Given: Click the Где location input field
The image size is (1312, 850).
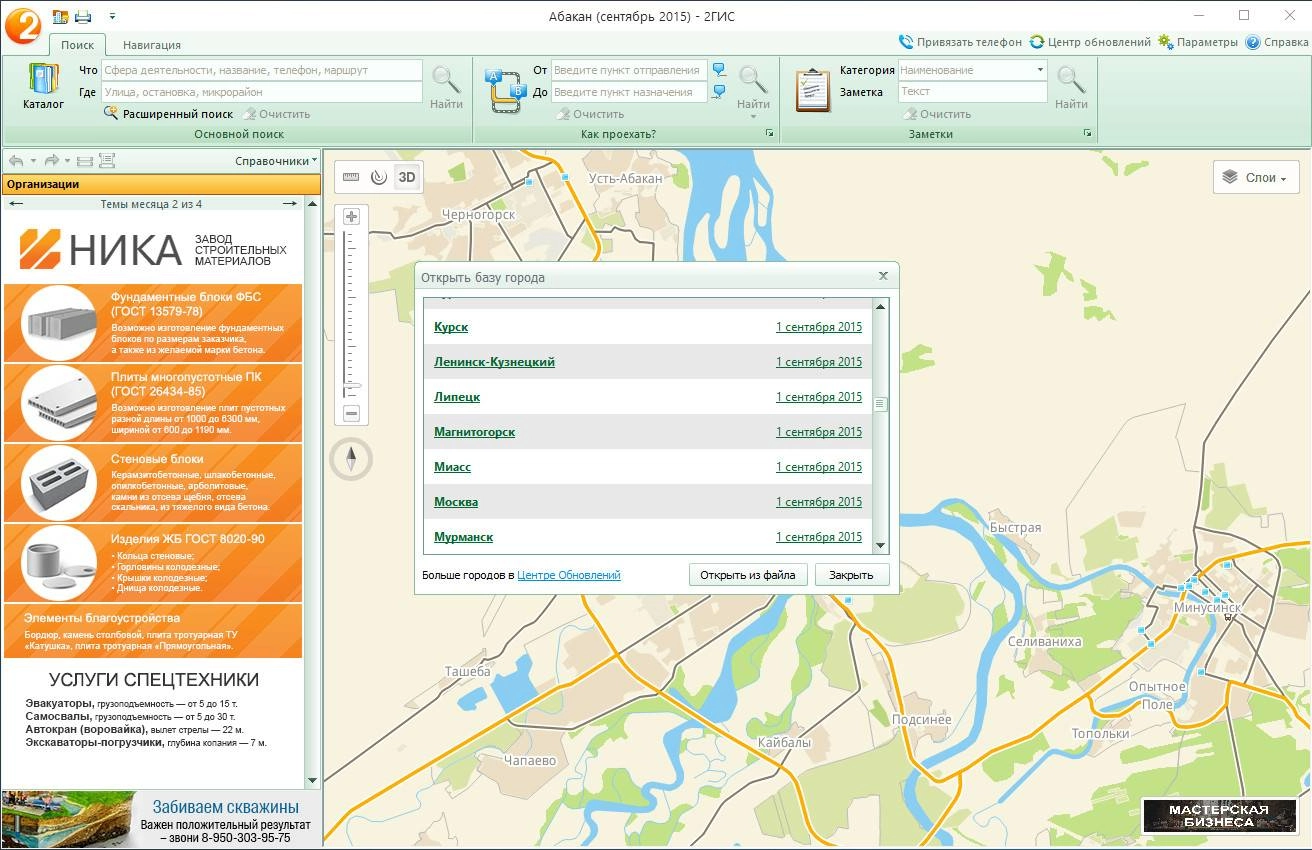Looking at the screenshot, I should 261,92.
